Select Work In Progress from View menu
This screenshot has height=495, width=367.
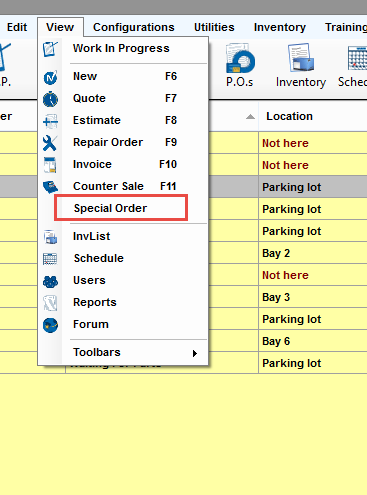click(123, 49)
